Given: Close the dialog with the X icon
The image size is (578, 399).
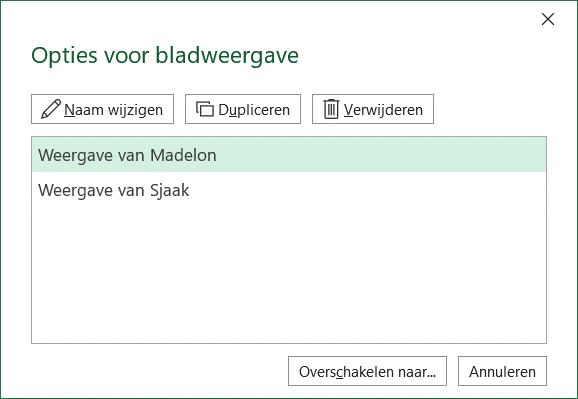Looking at the screenshot, I should (548, 19).
